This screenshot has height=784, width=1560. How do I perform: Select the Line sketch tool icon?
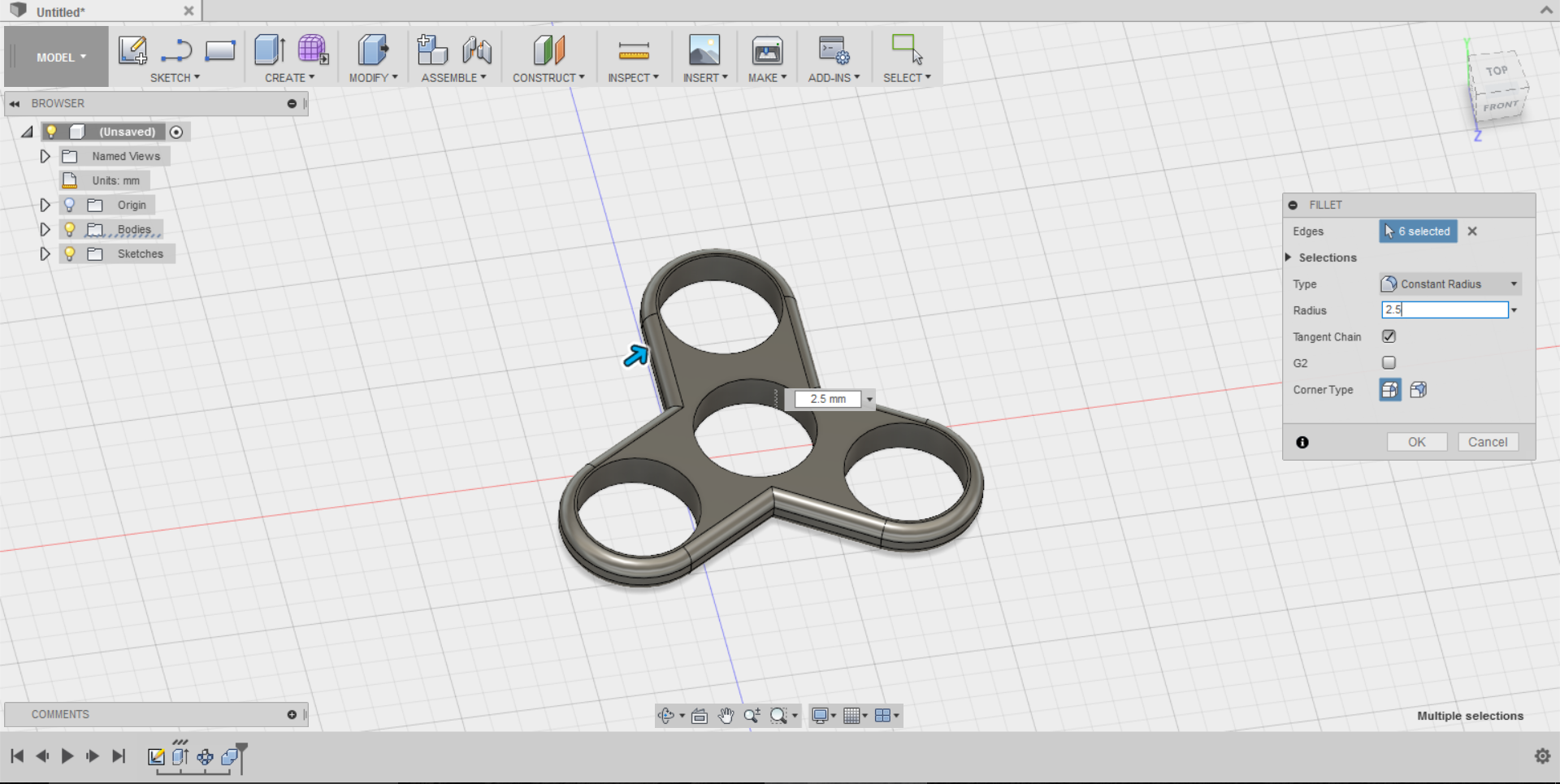point(176,50)
